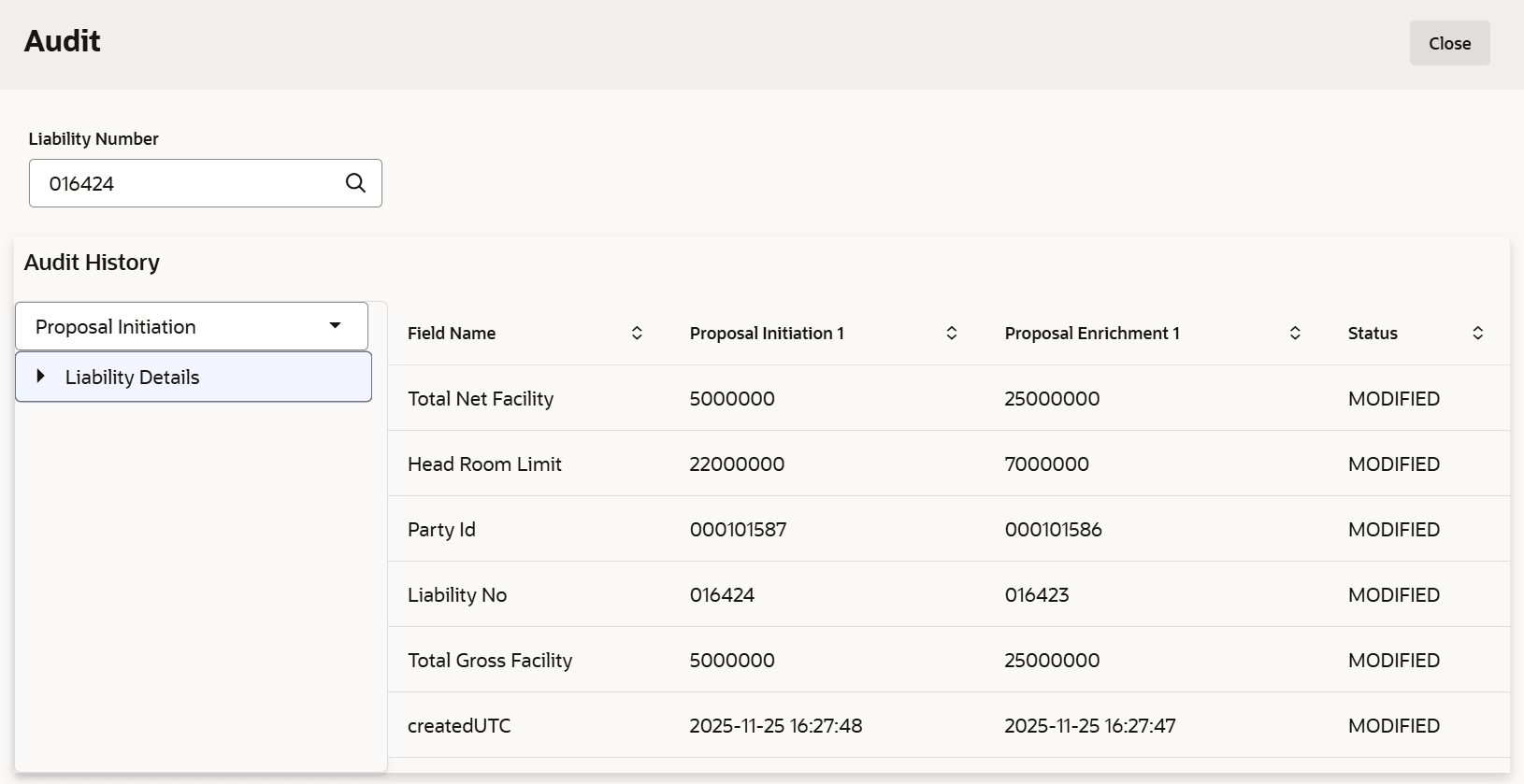Screen dimensions: 1524x784
Task: Click the Status column header label
Action: click(x=1373, y=334)
